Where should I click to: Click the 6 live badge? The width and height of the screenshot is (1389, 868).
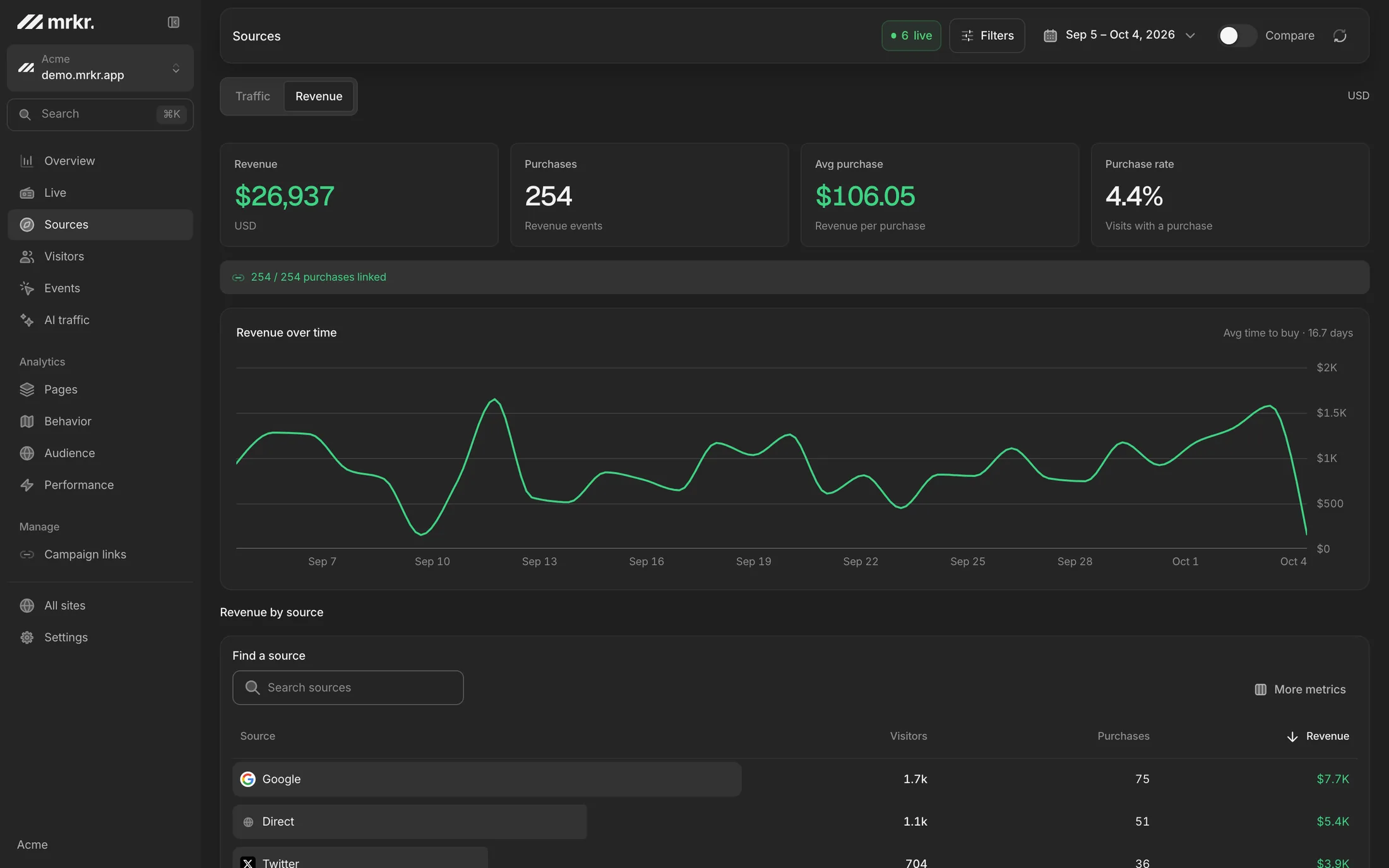[x=911, y=35]
